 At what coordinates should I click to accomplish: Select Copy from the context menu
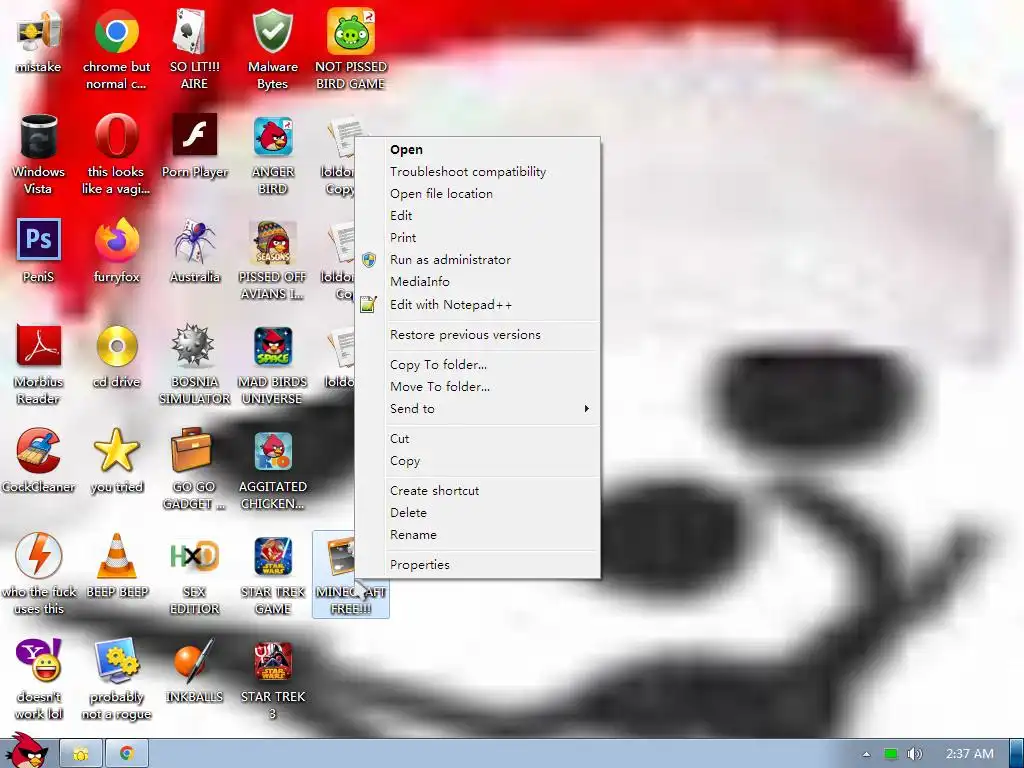(x=478, y=461)
